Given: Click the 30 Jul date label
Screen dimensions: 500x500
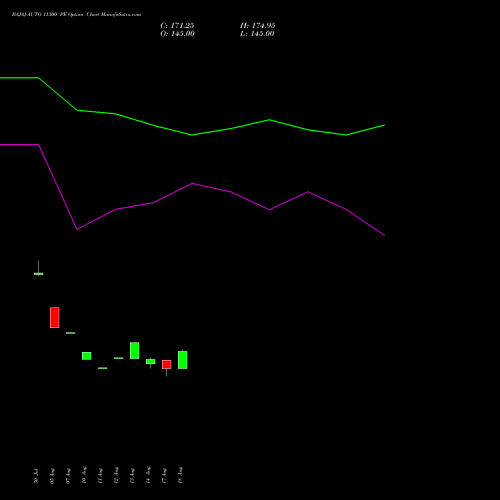Looking at the screenshot, I should pos(36,476).
